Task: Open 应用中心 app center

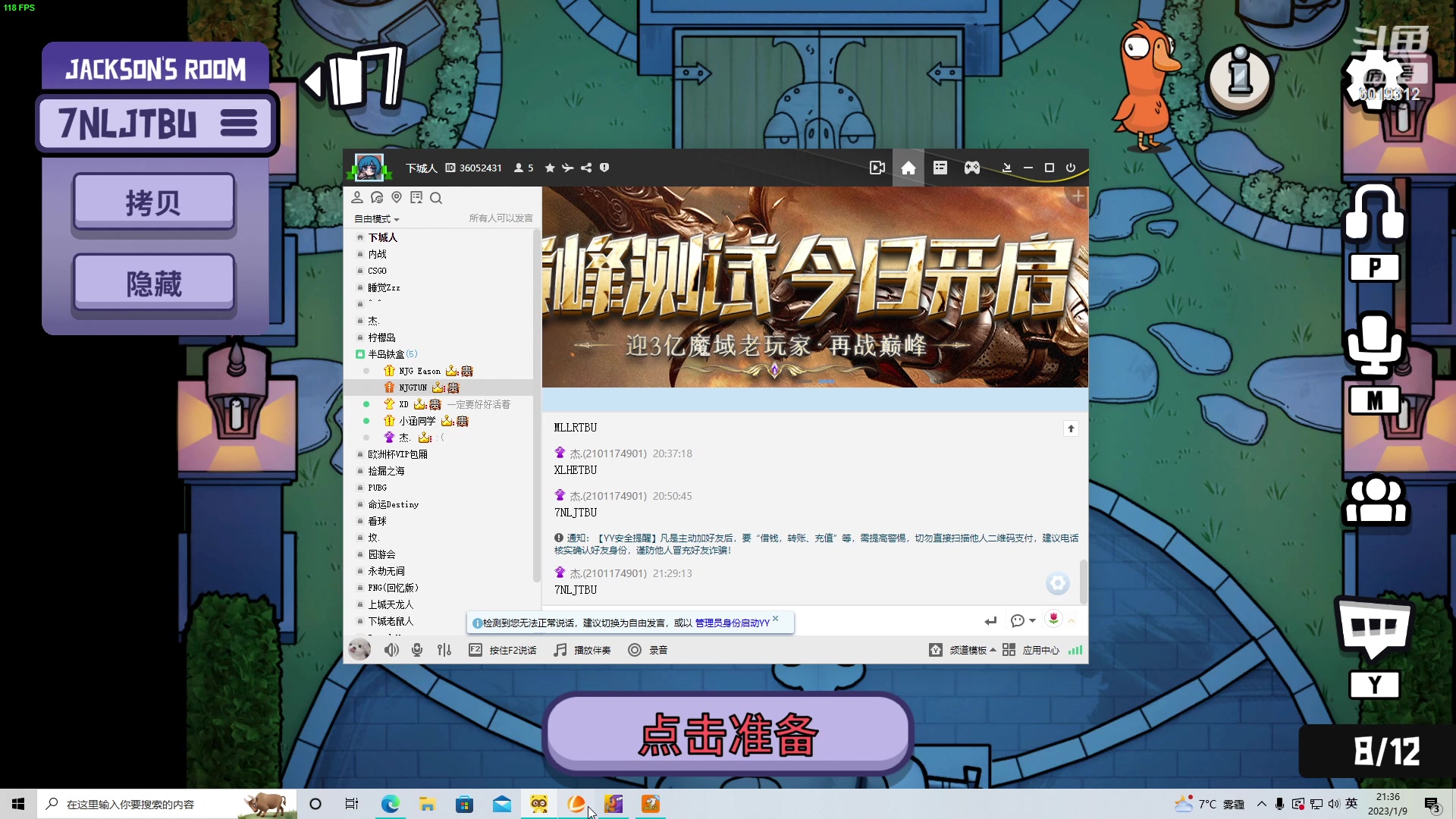Action: click(1031, 650)
